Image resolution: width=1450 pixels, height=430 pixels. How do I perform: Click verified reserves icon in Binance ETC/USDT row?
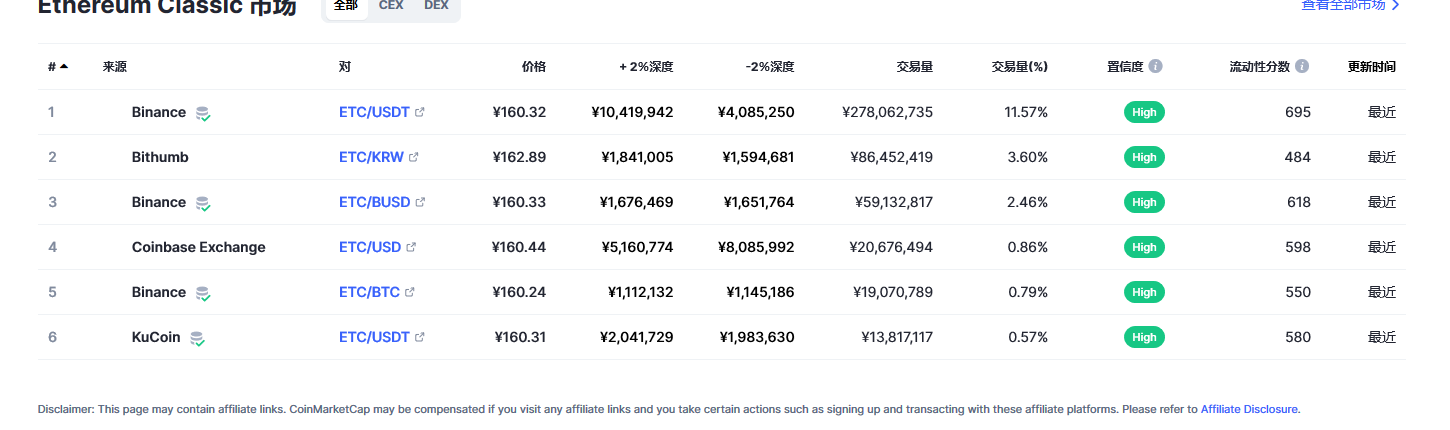(x=203, y=113)
